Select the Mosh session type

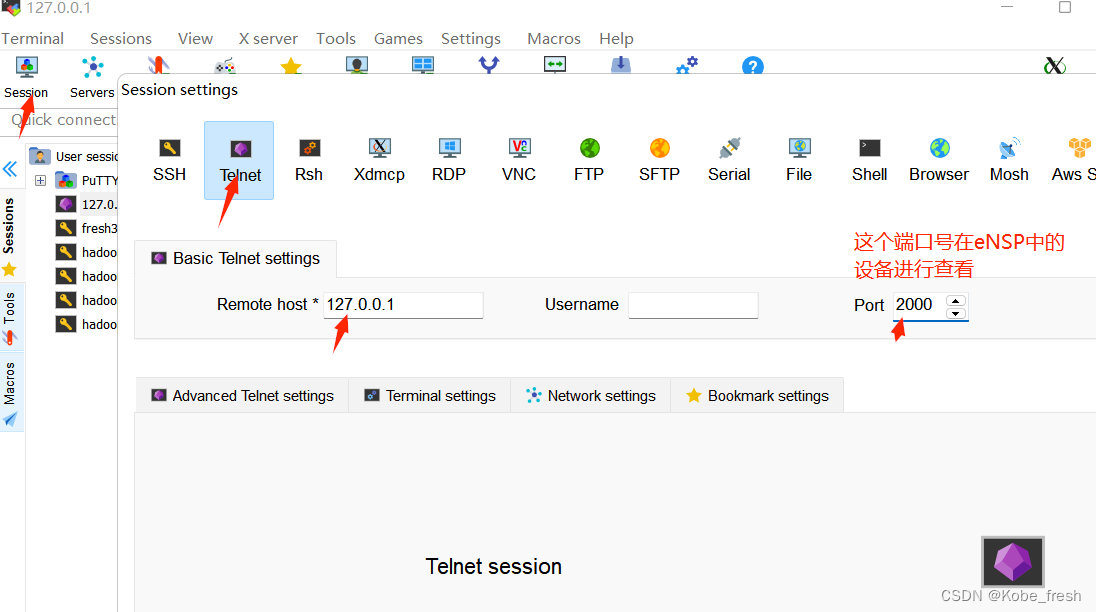[1009, 161]
